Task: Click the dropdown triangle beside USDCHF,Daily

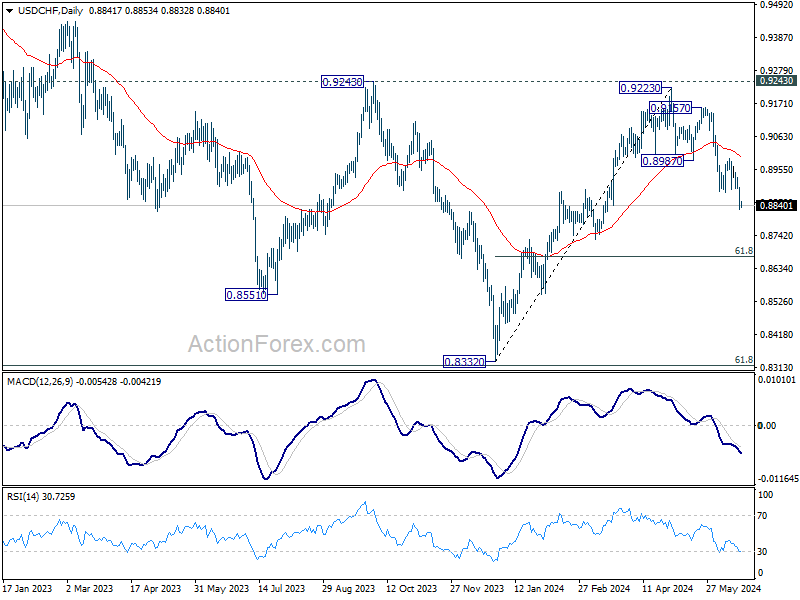Action: [x=10, y=11]
